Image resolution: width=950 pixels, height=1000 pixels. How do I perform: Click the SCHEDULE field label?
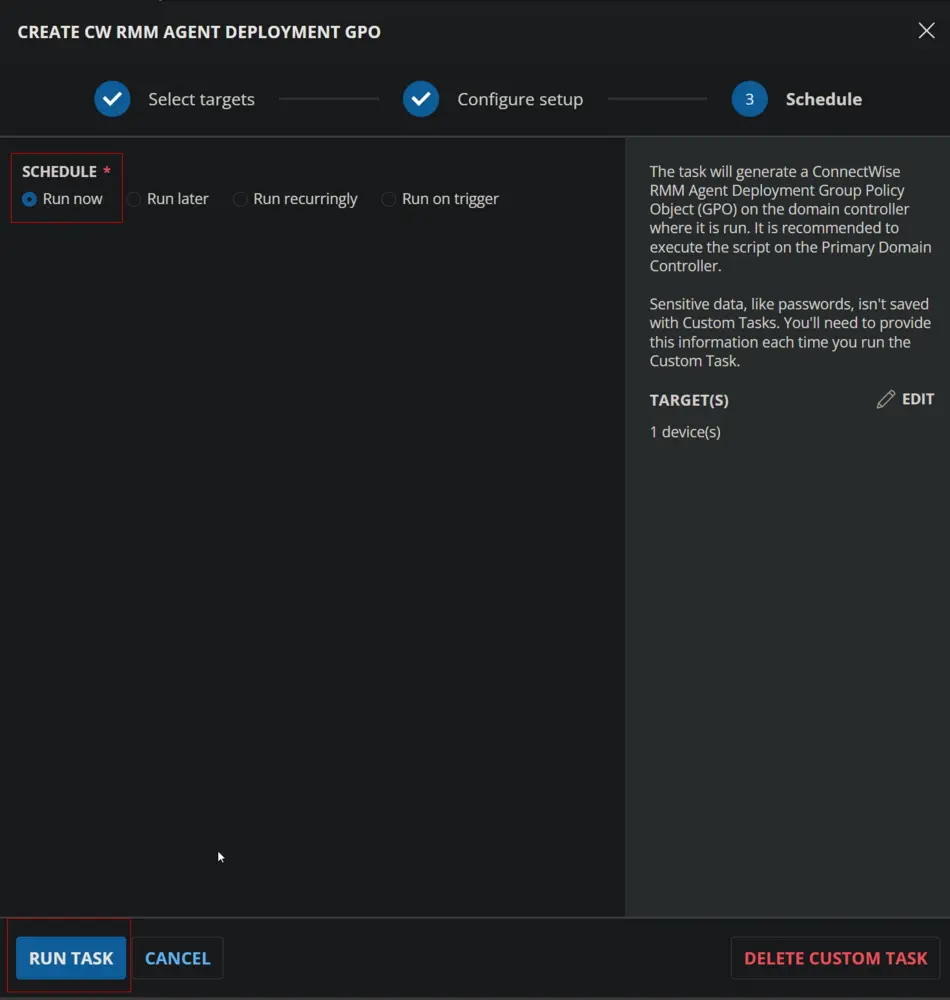point(59,172)
